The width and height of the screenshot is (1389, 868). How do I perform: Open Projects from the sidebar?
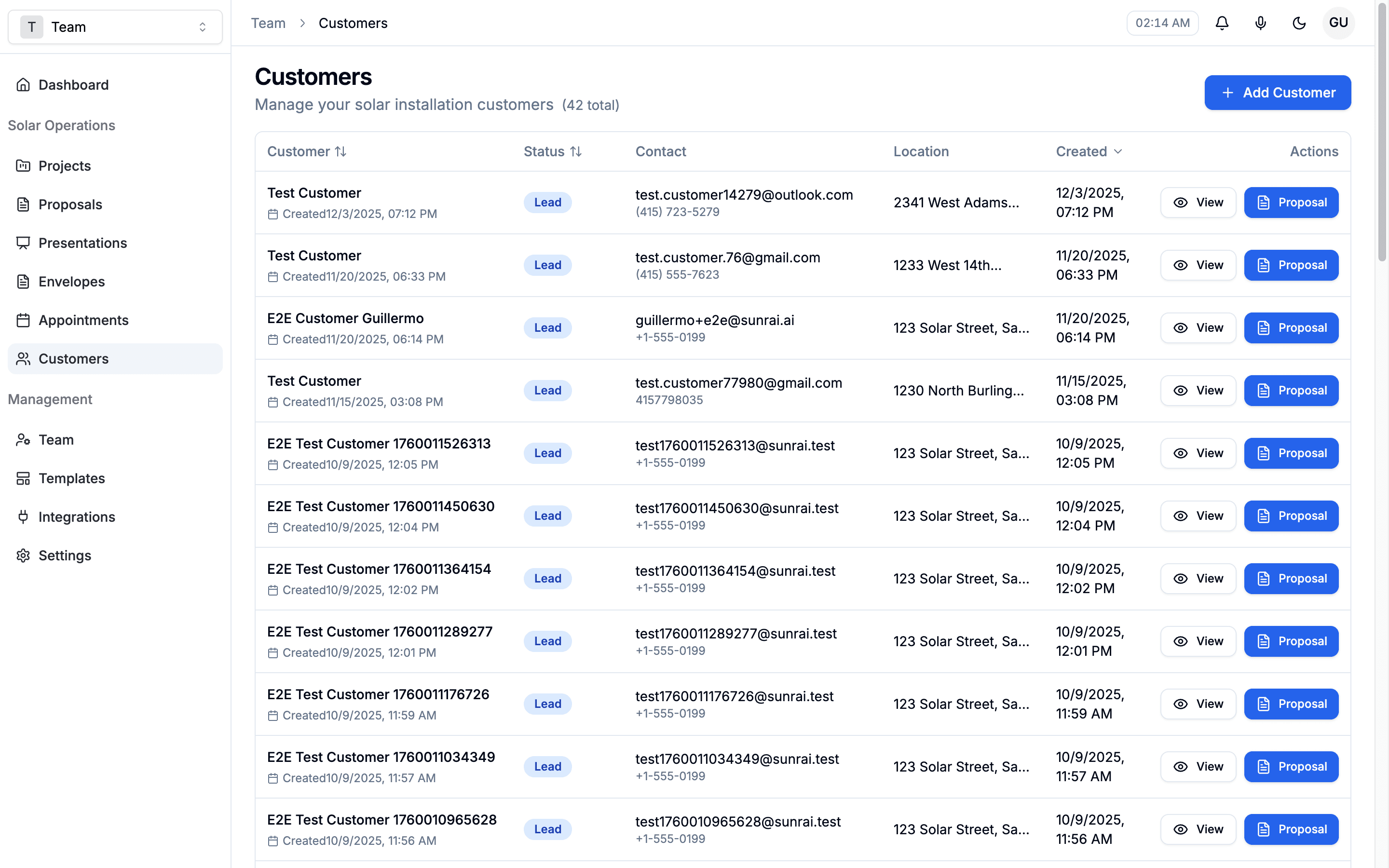[64, 166]
